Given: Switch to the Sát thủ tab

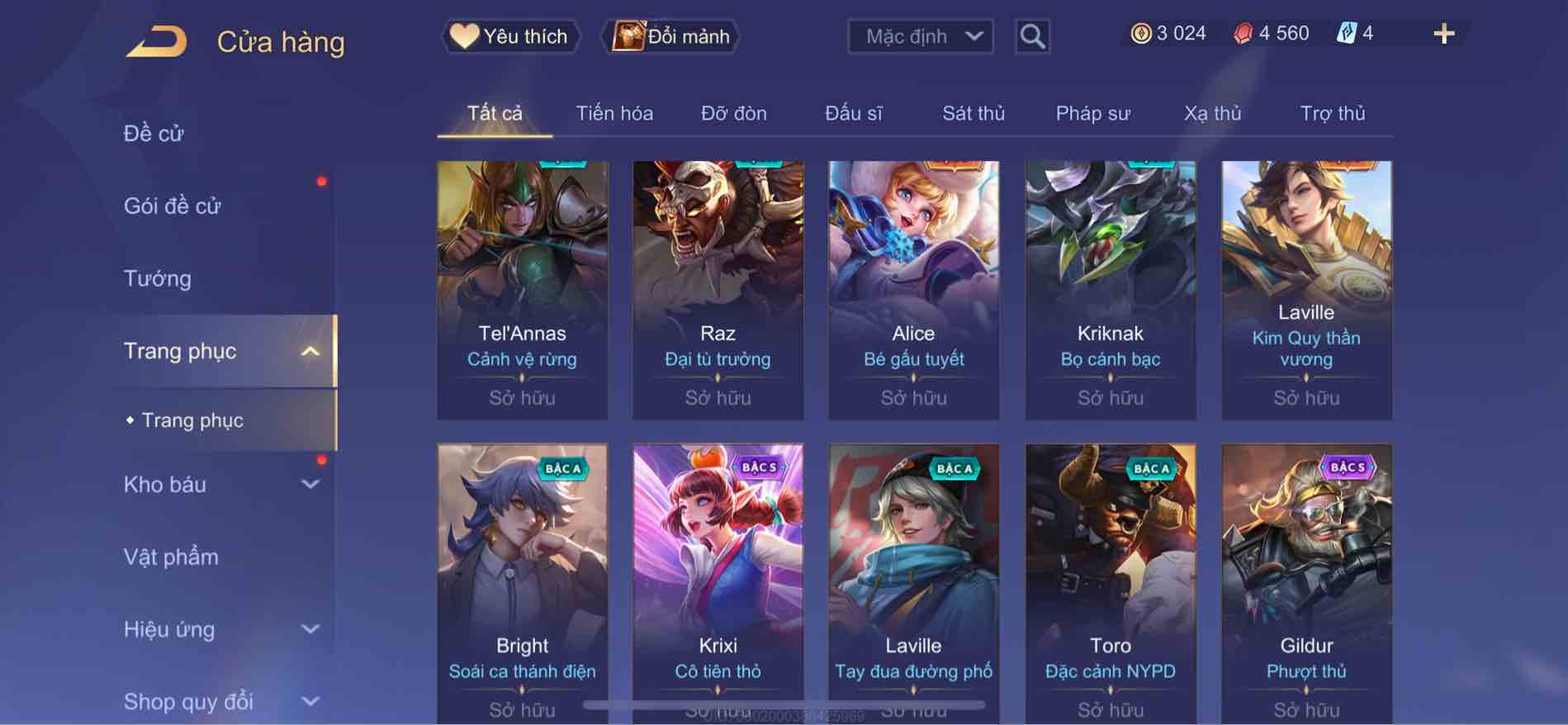Looking at the screenshot, I should click(x=973, y=113).
